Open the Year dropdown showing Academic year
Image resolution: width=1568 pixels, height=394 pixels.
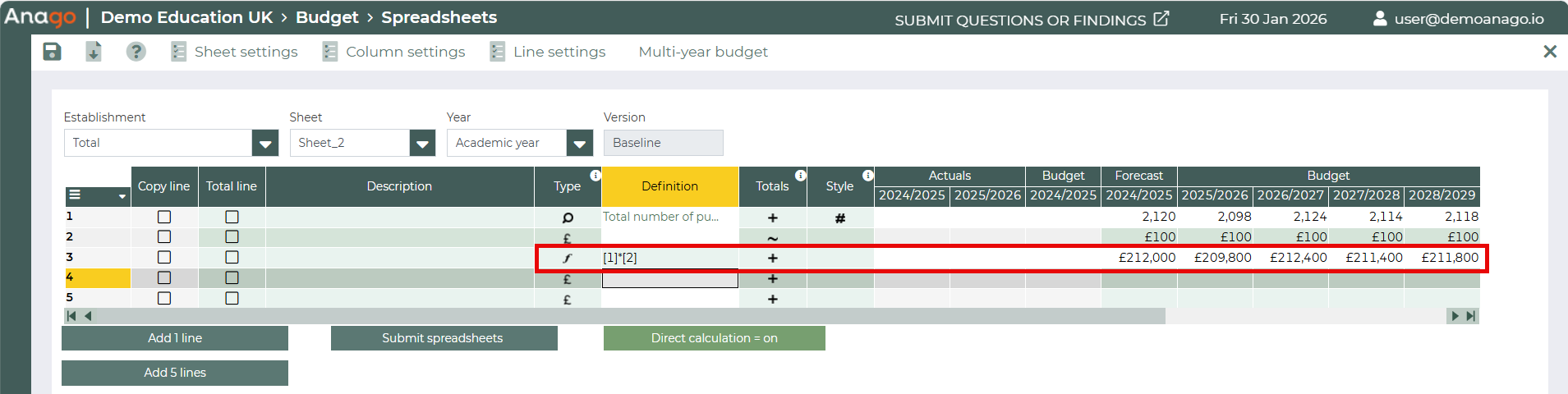pyautogui.click(x=579, y=144)
